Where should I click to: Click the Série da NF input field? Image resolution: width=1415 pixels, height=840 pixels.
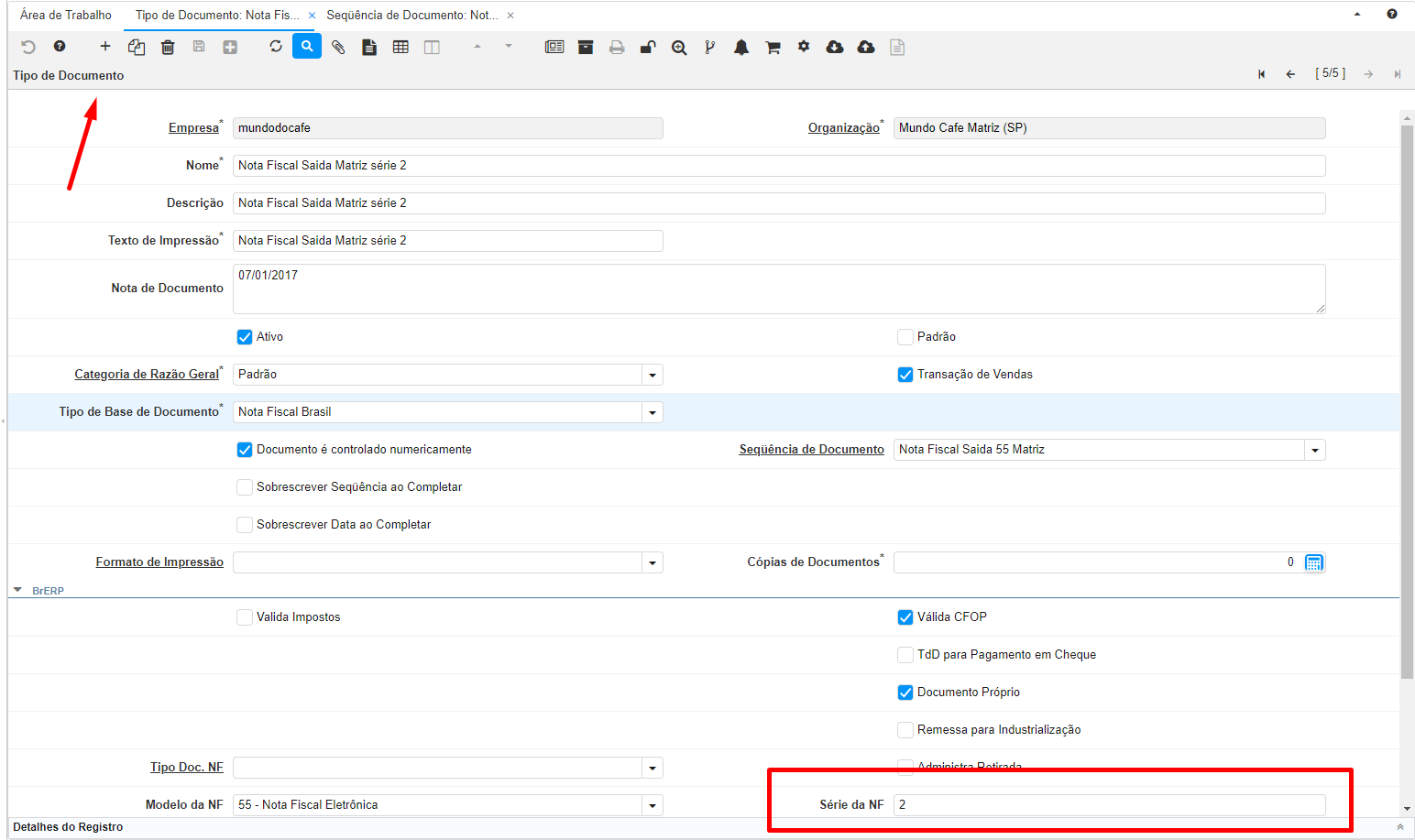click(x=1109, y=805)
